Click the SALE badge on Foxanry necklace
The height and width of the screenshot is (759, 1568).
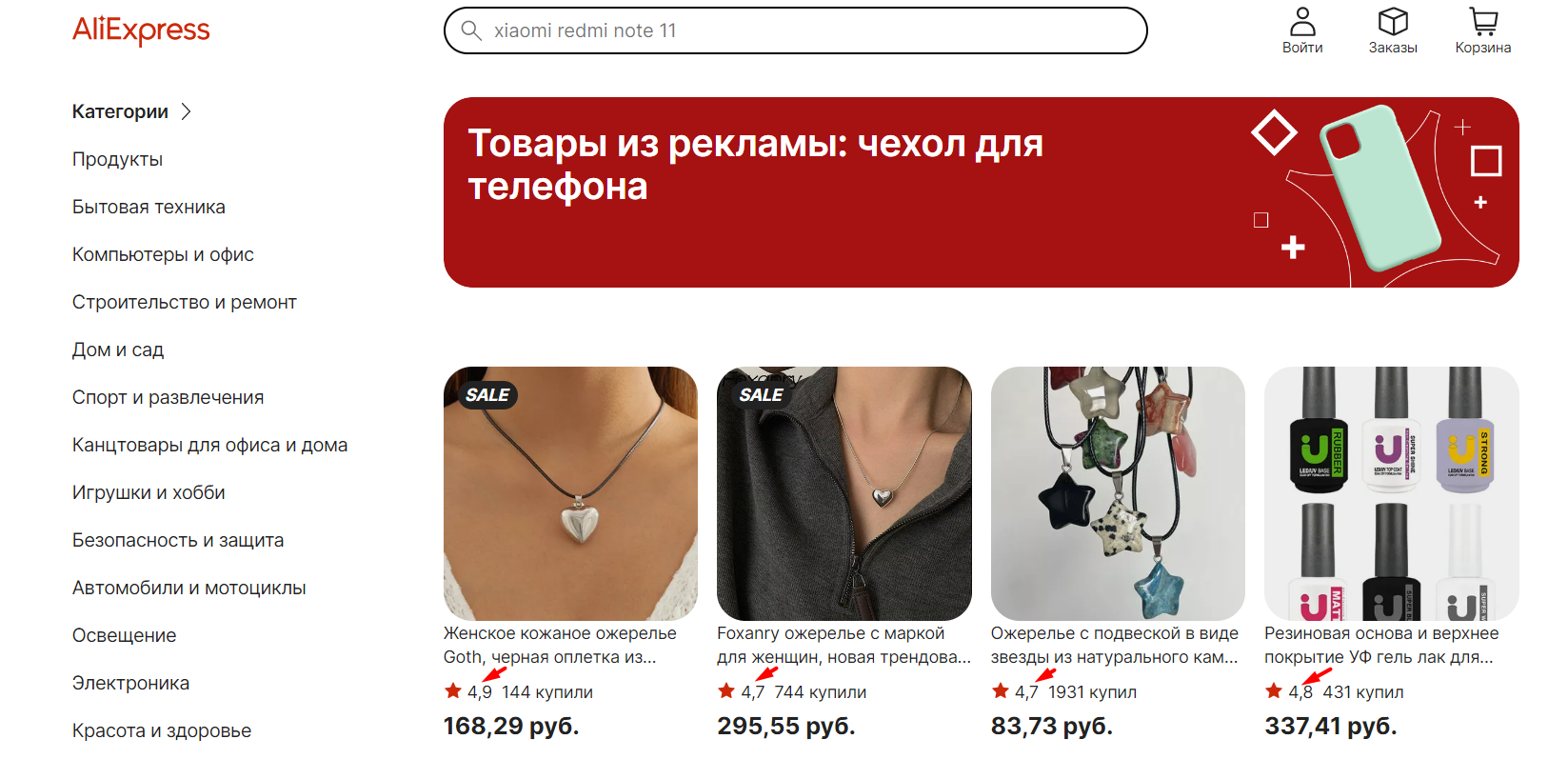click(761, 395)
